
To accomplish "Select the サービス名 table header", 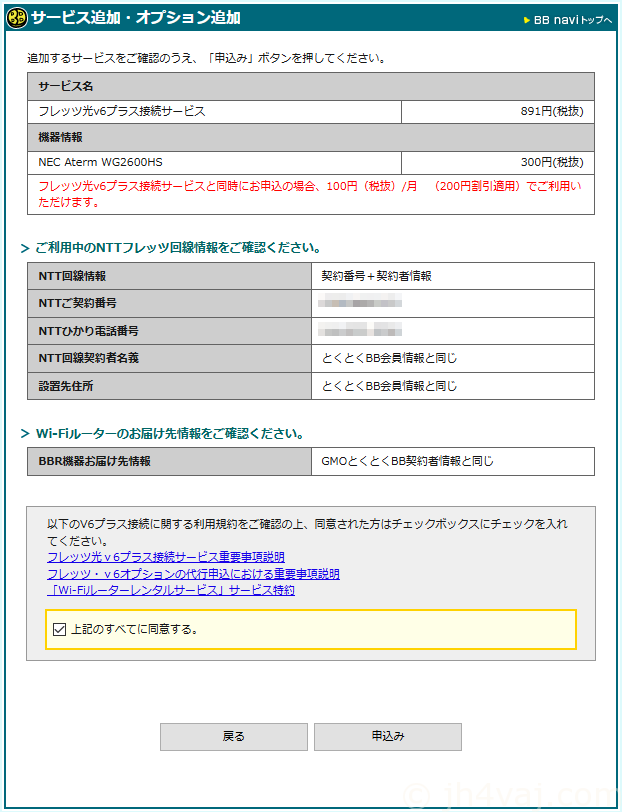I will (x=66, y=87).
